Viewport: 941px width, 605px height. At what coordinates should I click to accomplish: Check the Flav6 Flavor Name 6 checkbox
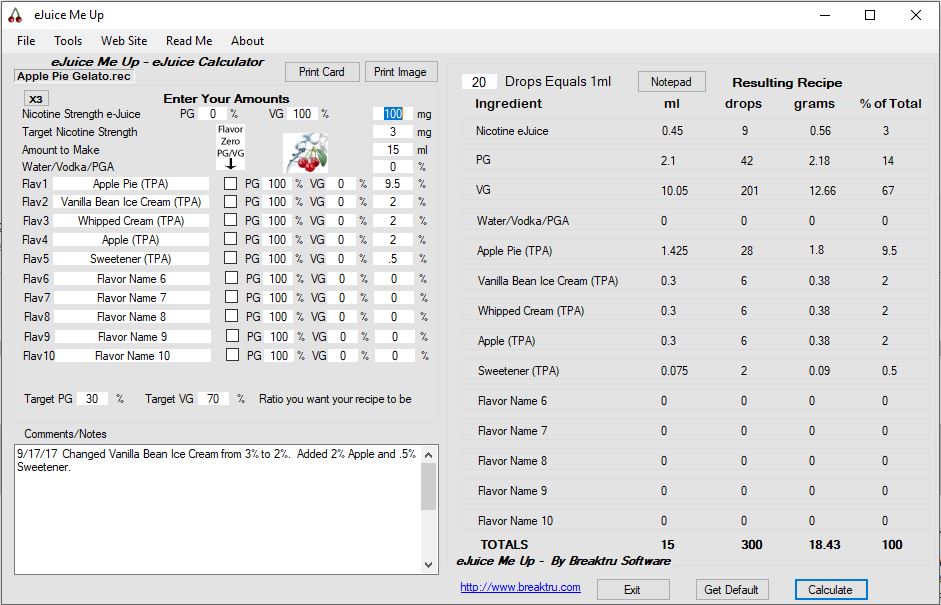[x=231, y=278]
